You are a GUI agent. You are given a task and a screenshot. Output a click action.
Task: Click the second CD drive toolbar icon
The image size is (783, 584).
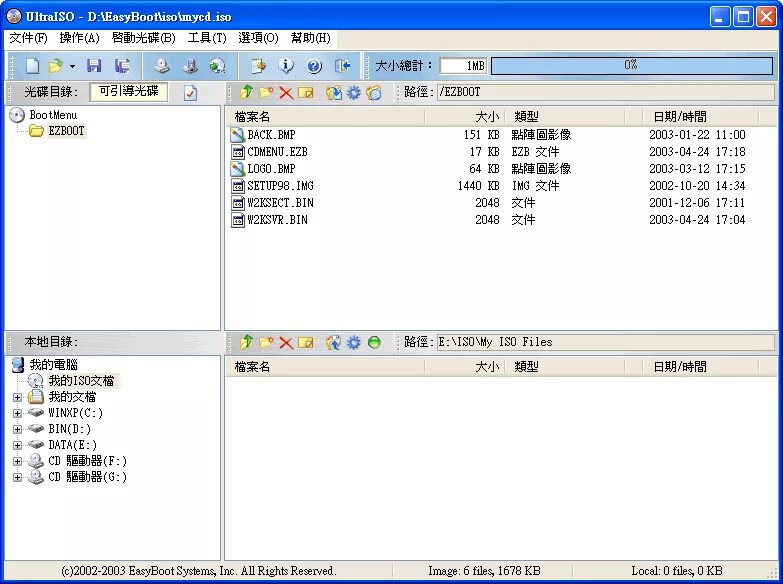tap(190, 65)
